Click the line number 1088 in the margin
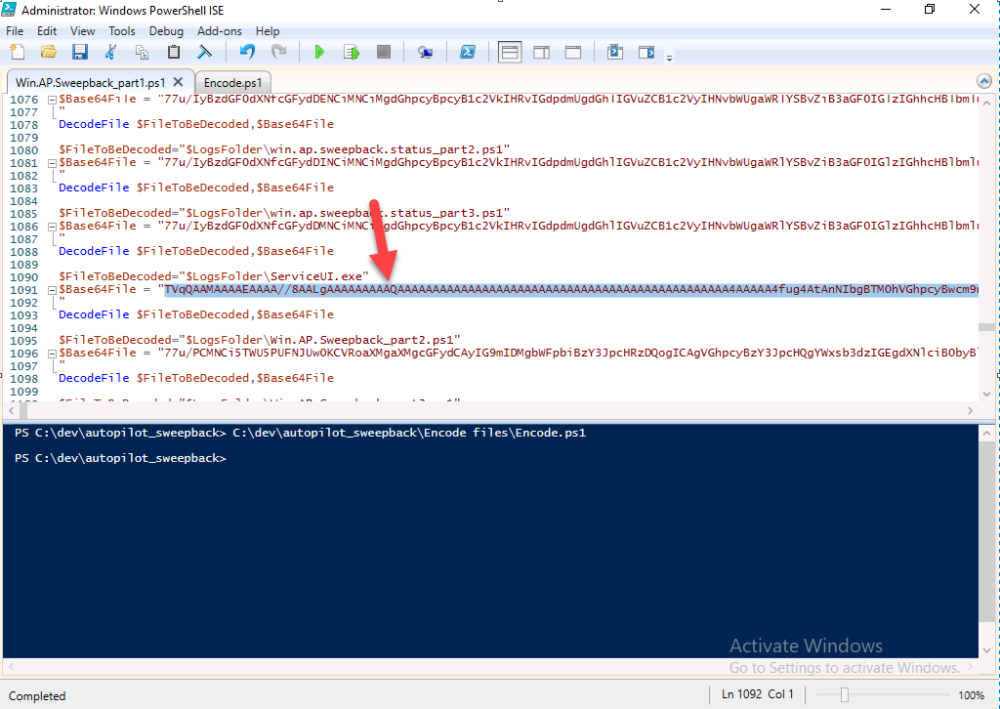This screenshot has width=1000, height=709. [x=24, y=252]
